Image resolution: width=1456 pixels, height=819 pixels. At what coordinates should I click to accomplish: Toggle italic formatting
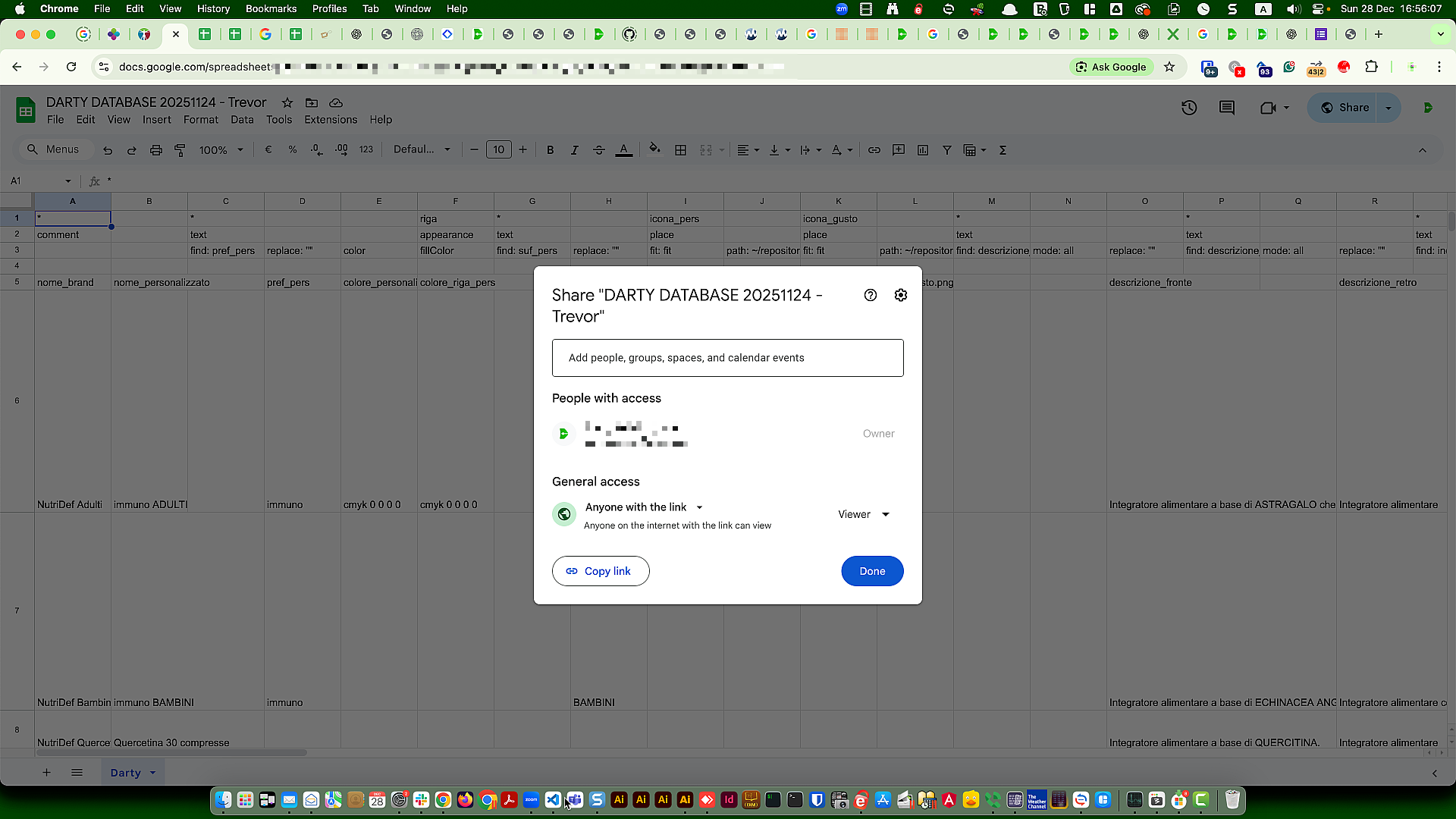point(575,149)
